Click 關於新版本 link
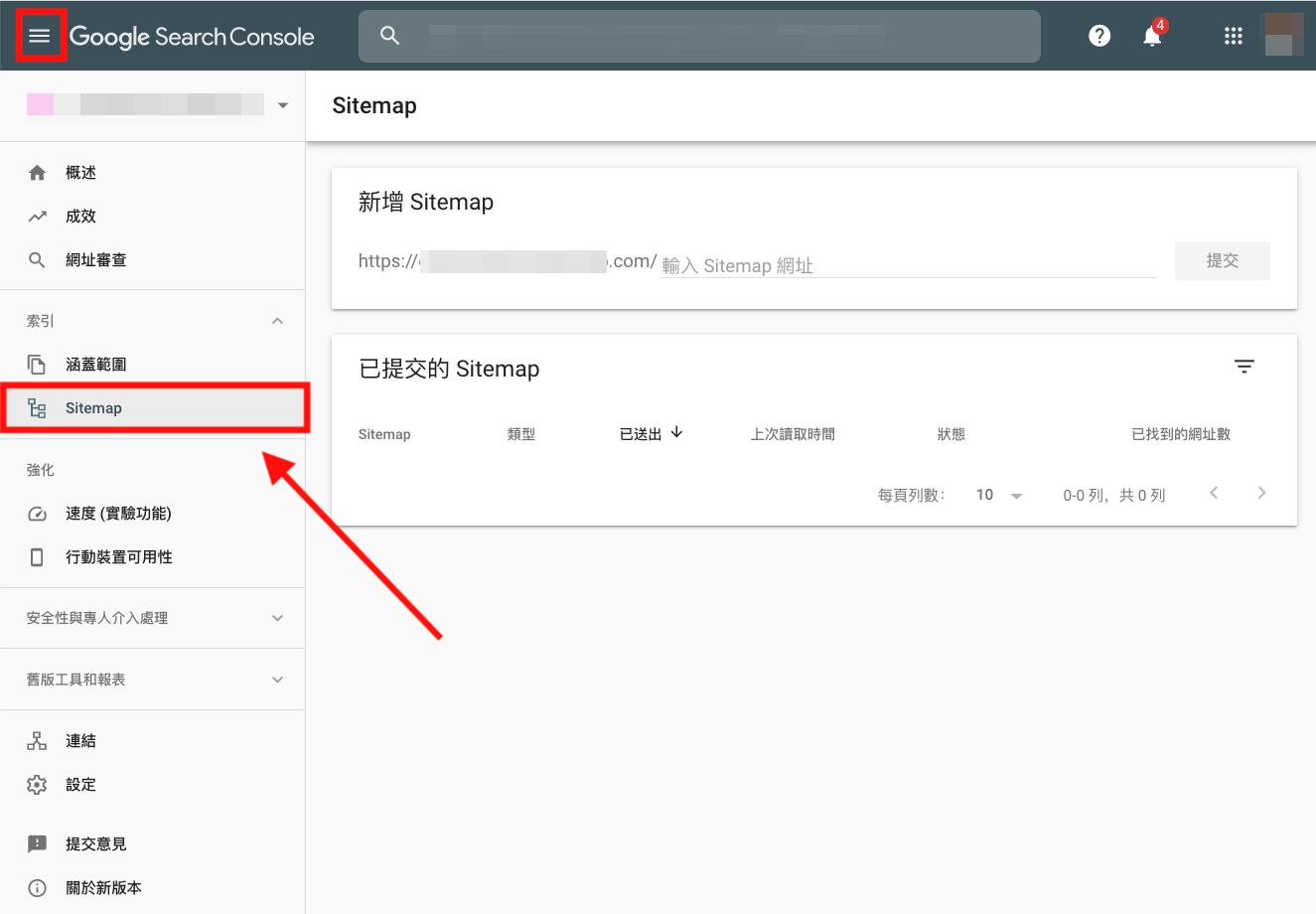Image resolution: width=1316 pixels, height=914 pixels. [x=103, y=888]
